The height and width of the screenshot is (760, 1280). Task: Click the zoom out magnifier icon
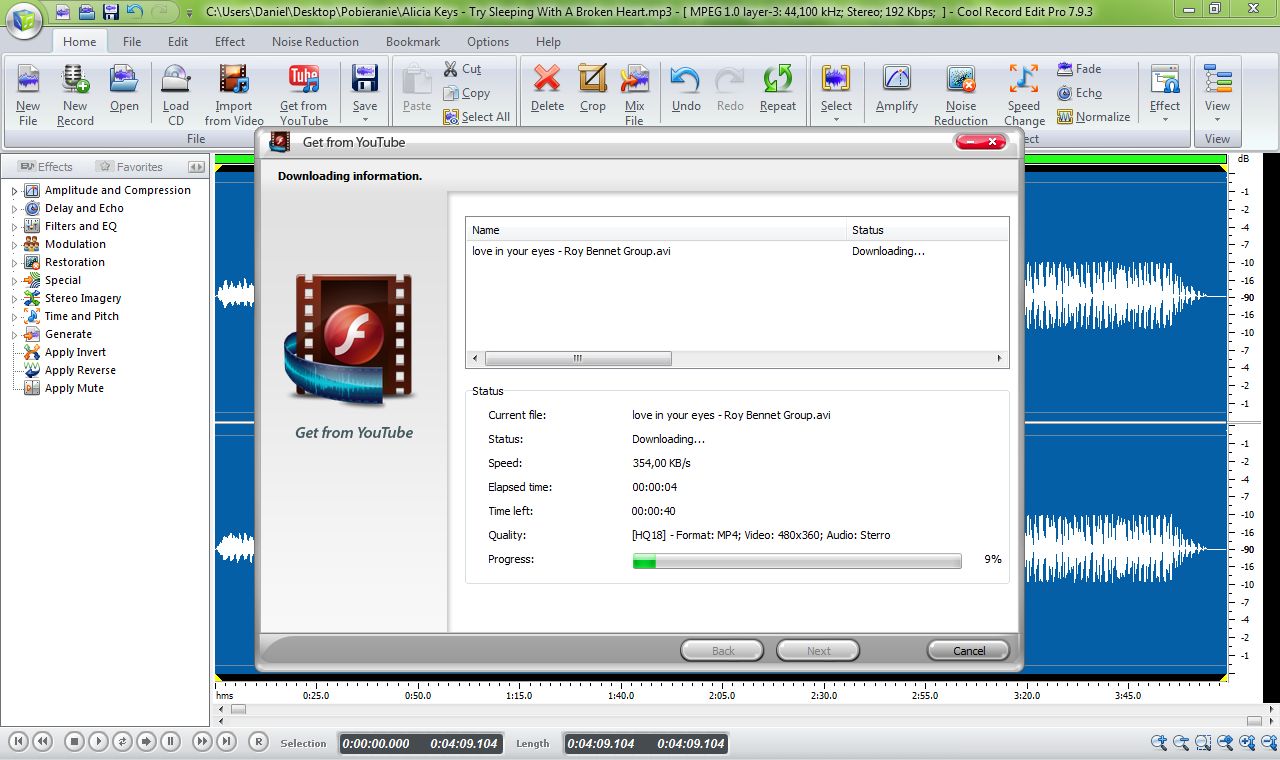click(1181, 742)
